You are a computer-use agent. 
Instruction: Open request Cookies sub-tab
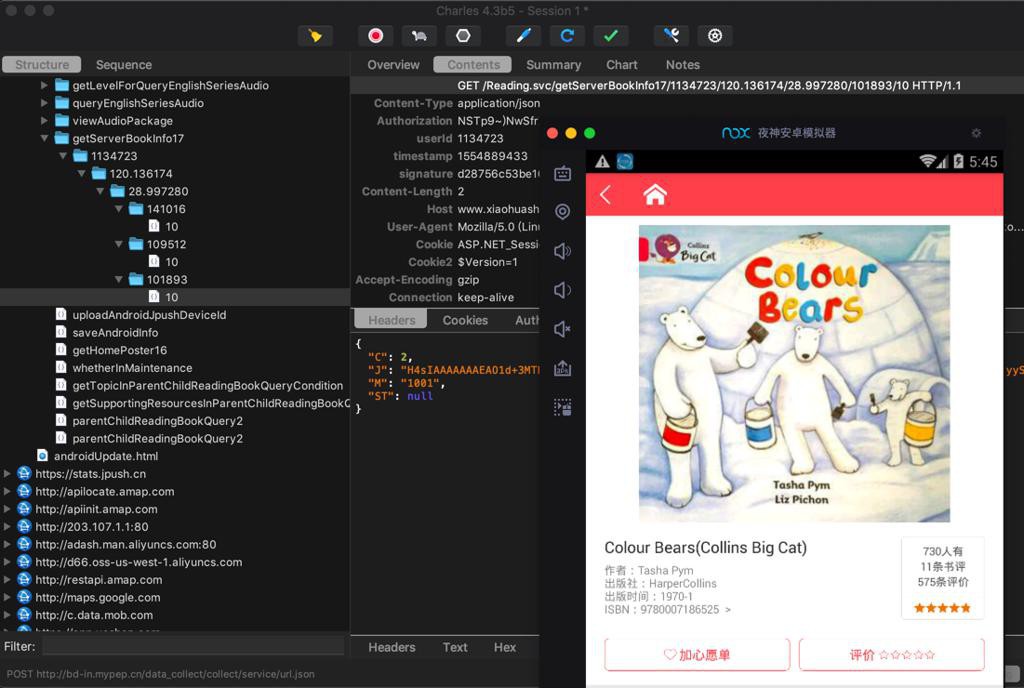coord(465,320)
